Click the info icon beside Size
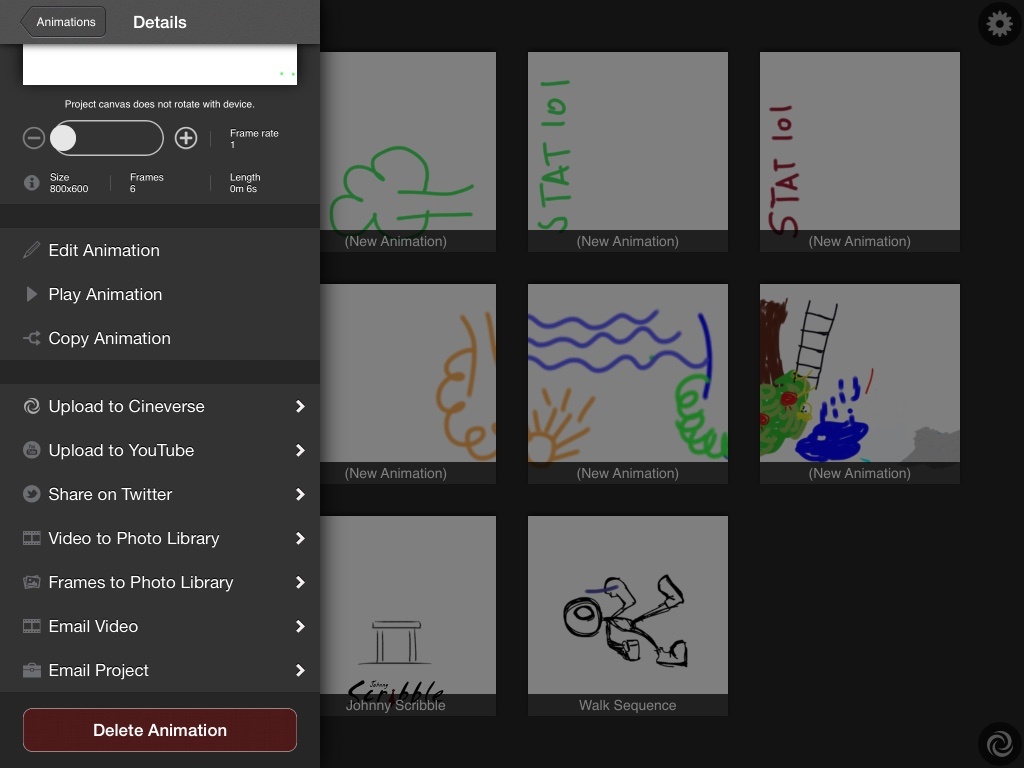Image resolution: width=1024 pixels, height=768 pixels. [32, 183]
